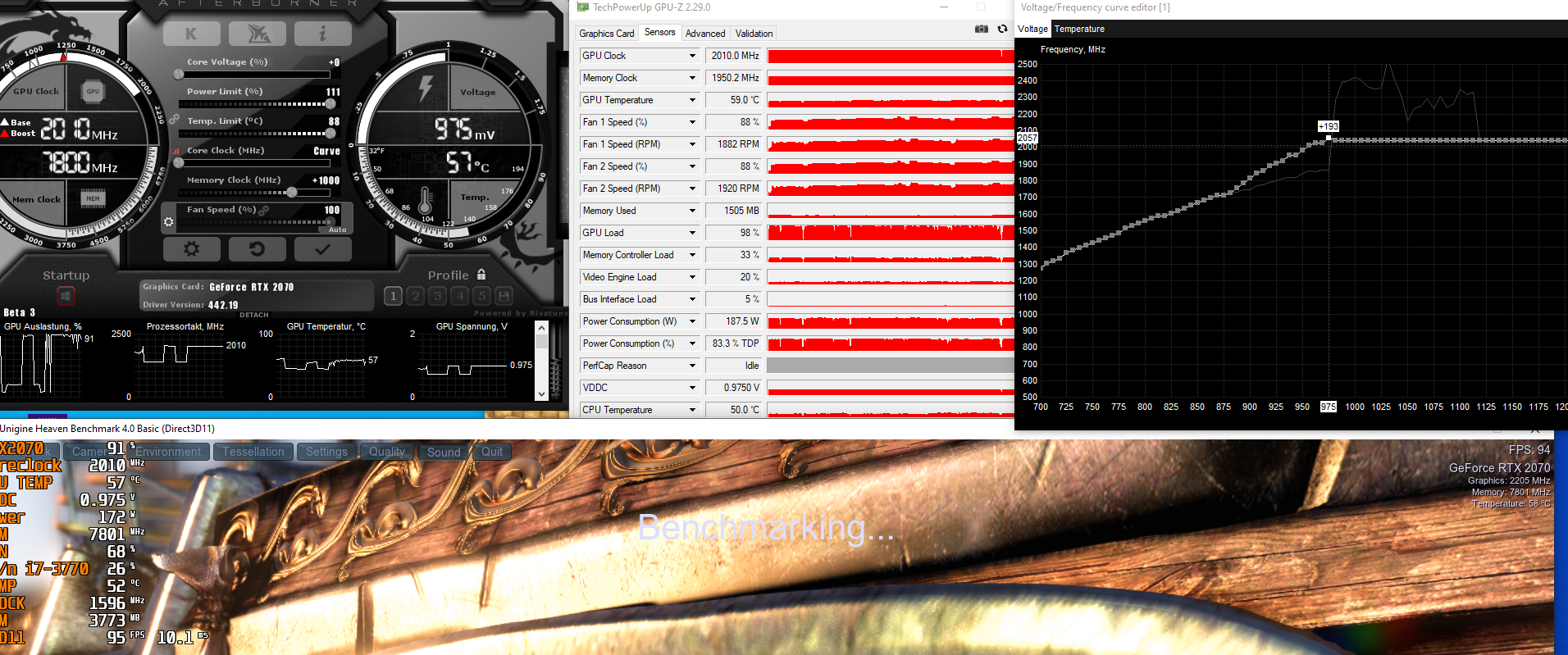Click scrollbar down arrow in Afterburner monitor
The height and width of the screenshot is (655, 1568).
click(x=541, y=394)
